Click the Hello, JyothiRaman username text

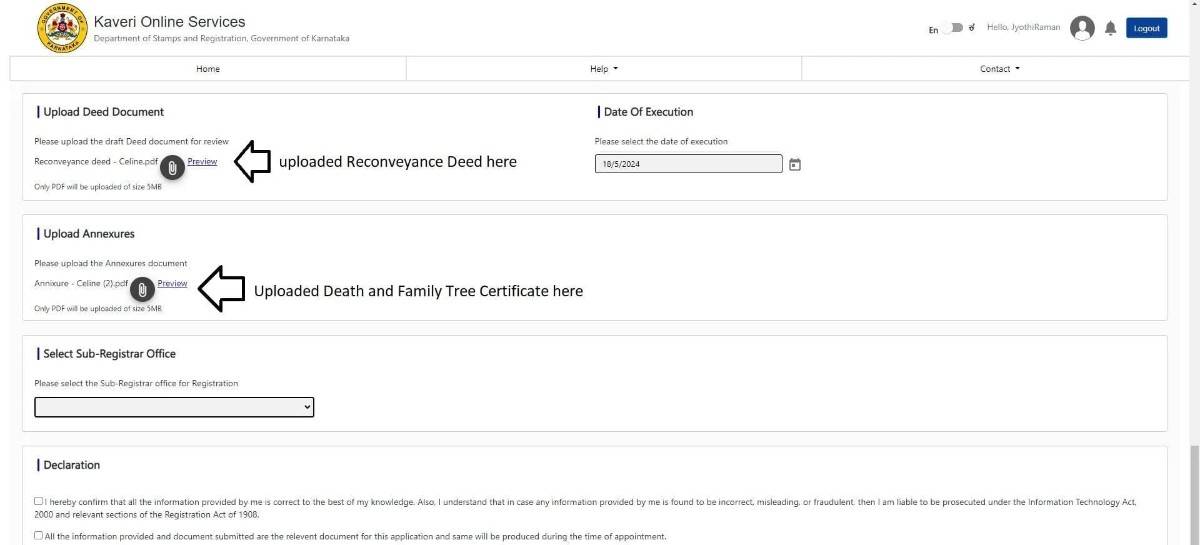point(1023,28)
